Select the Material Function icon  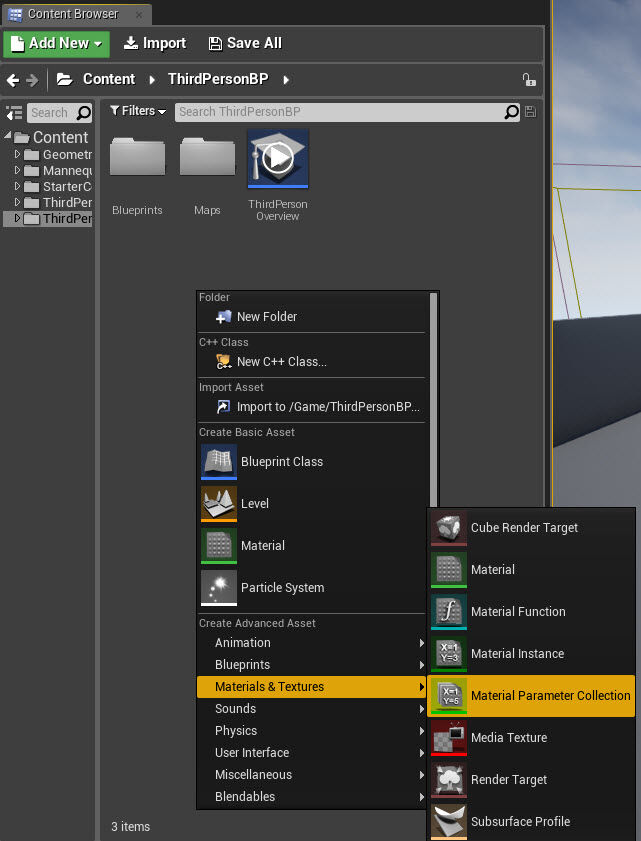[449, 612]
